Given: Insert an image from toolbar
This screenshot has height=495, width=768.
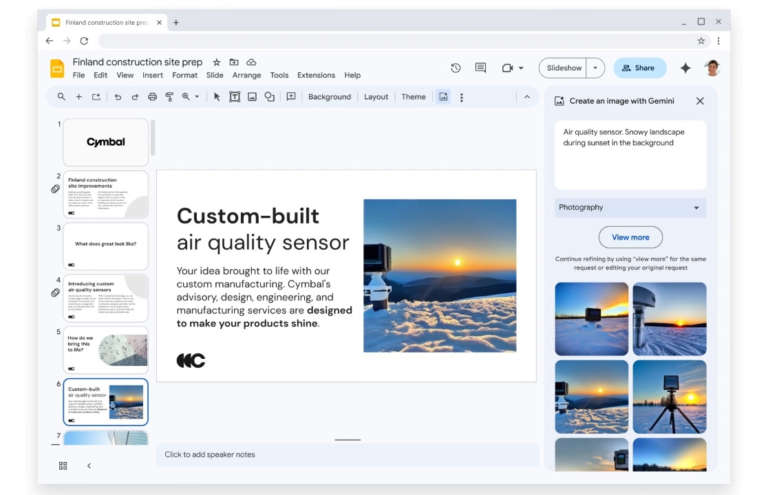Looking at the screenshot, I should (x=252, y=97).
